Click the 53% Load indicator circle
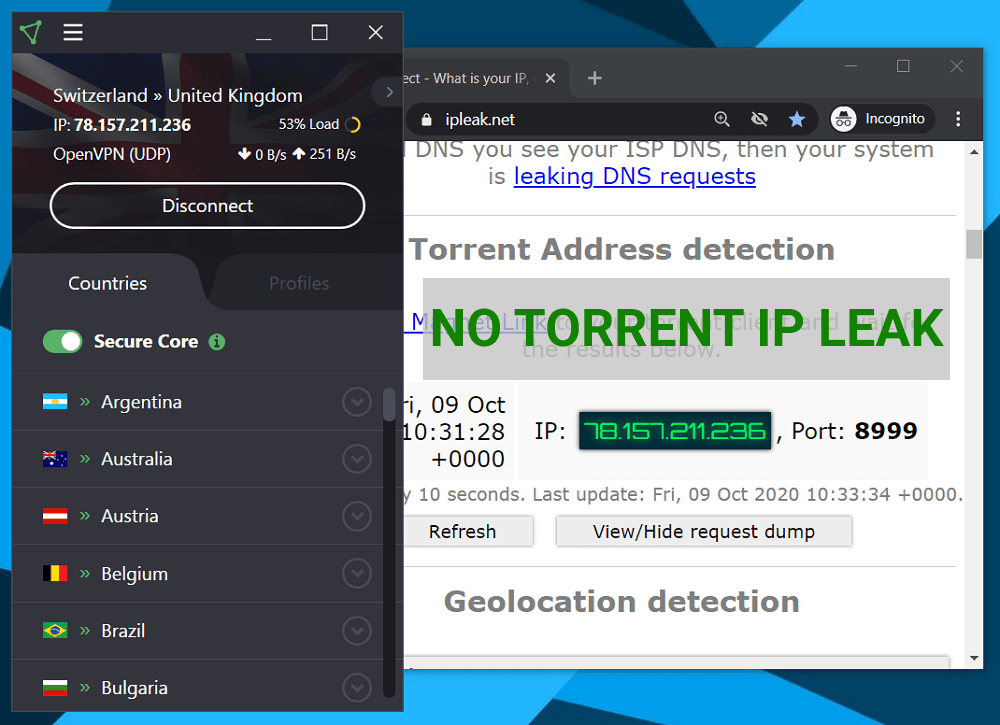The height and width of the screenshot is (725, 1000). click(353, 124)
